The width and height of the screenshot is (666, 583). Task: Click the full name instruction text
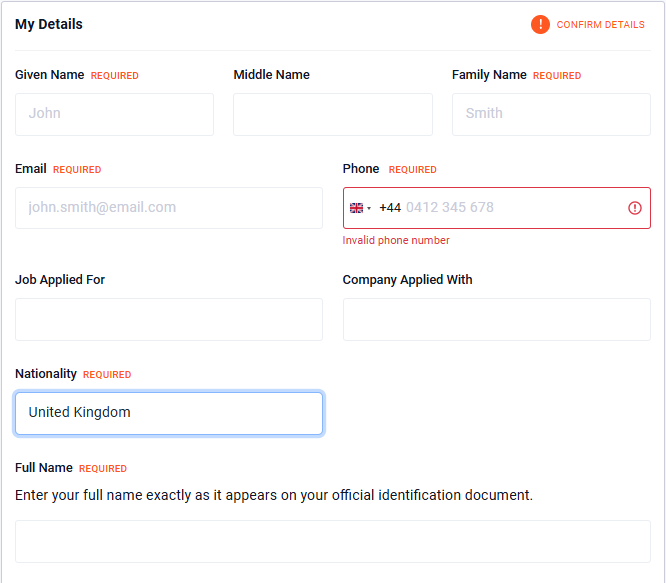(274, 495)
